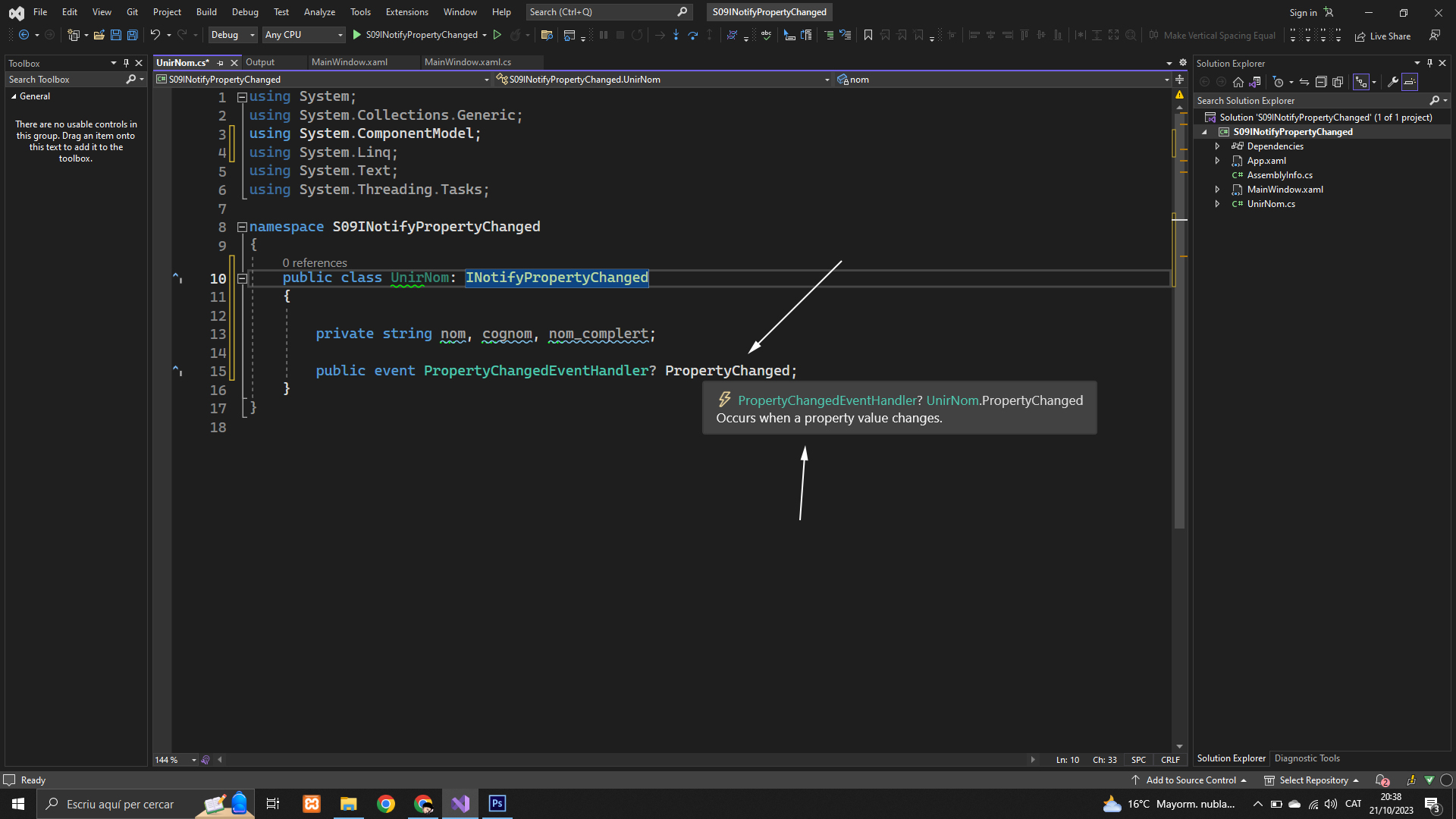This screenshot has width=1456, height=819.
Task: Click Open File folder icon
Action: (x=99, y=35)
